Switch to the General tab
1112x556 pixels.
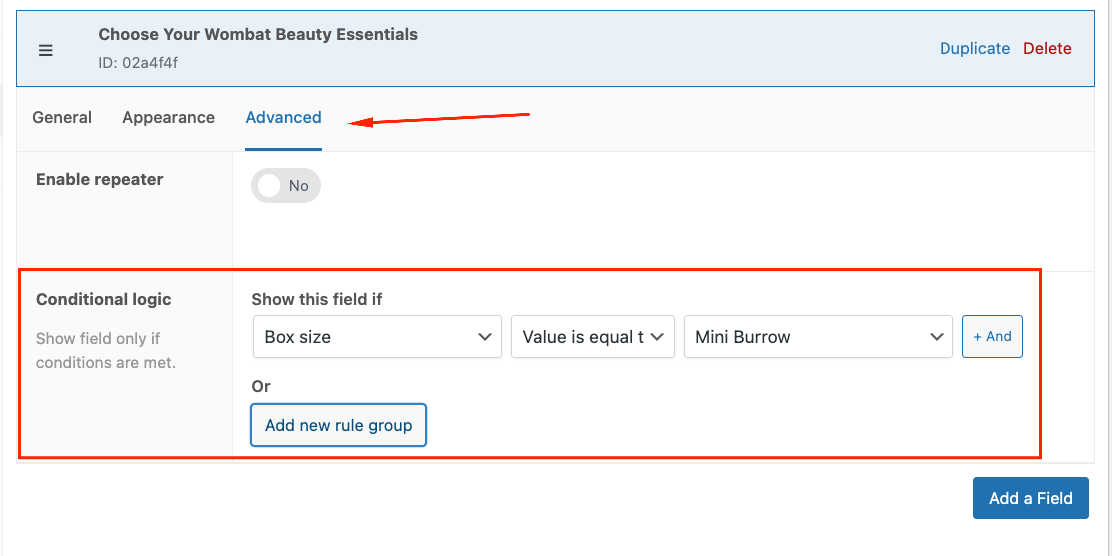pyautogui.click(x=62, y=118)
